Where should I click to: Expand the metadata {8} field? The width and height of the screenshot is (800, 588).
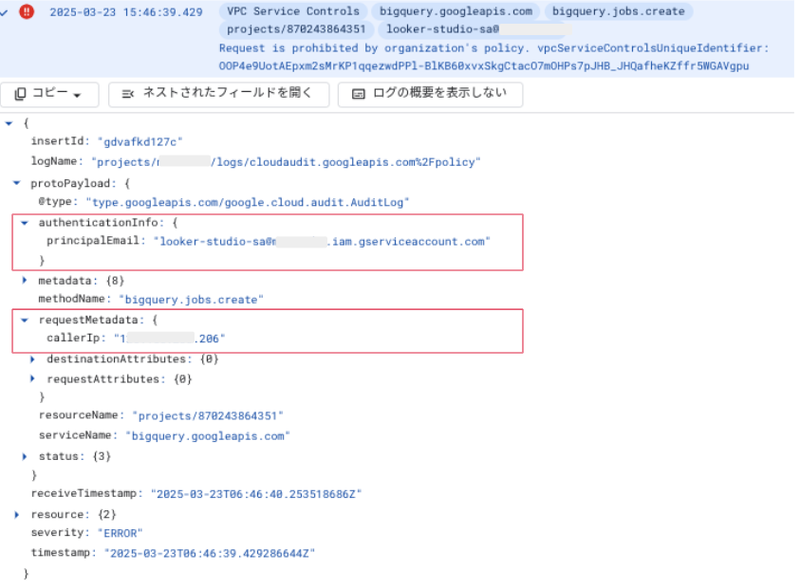pos(24,280)
